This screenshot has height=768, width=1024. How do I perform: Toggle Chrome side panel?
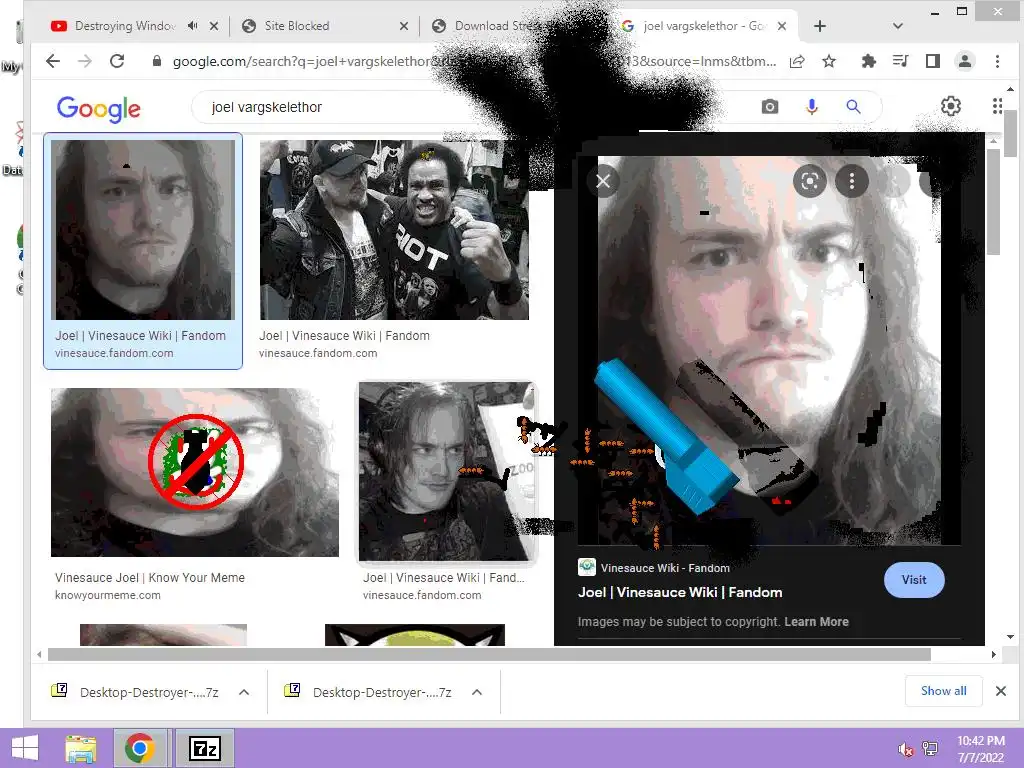[x=933, y=61]
